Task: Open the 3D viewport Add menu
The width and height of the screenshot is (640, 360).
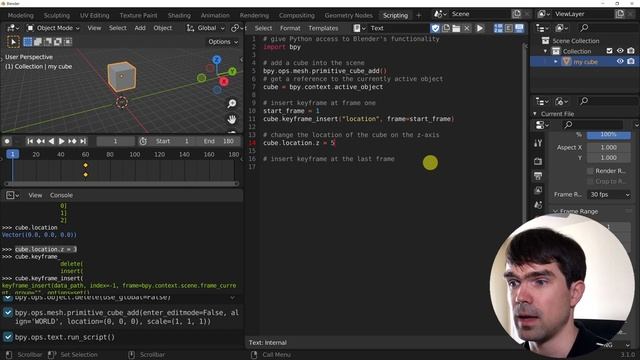Action: pyautogui.click(x=140, y=28)
